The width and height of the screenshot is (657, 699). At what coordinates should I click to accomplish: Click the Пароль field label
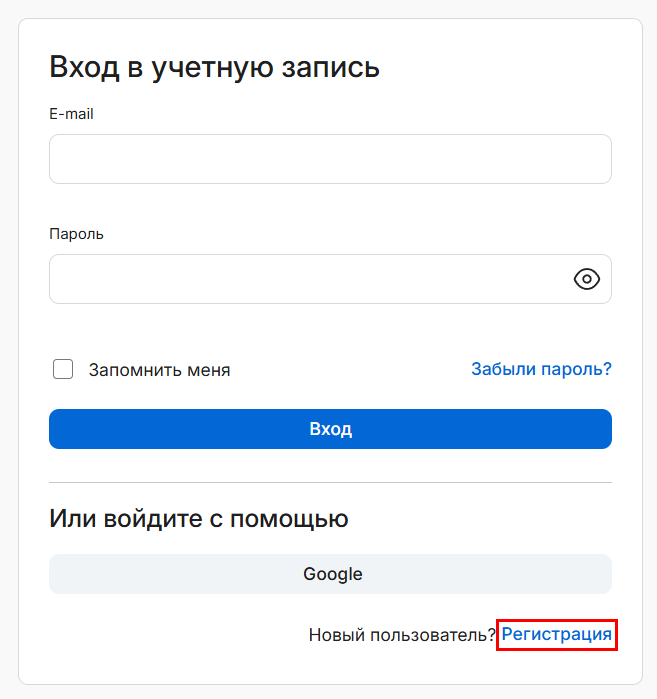pyautogui.click(x=76, y=234)
